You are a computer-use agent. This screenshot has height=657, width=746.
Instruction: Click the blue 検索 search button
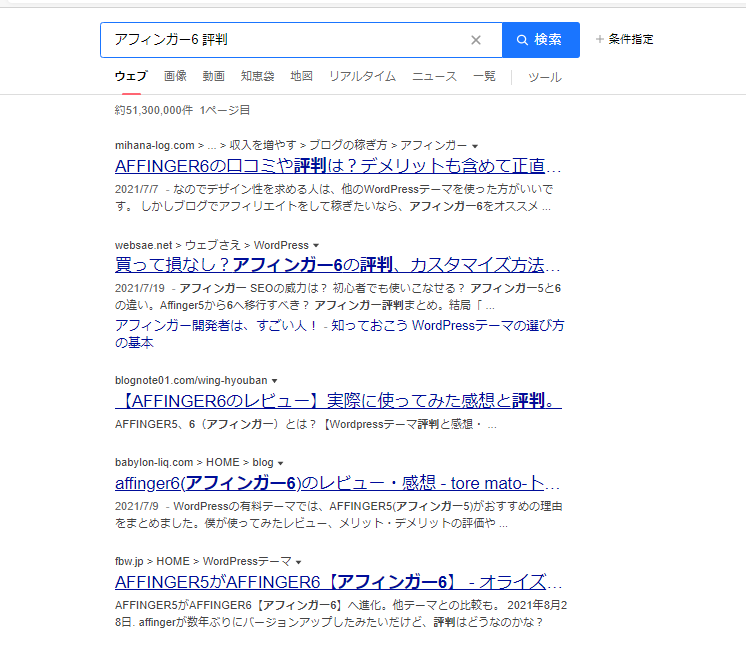click(540, 40)
